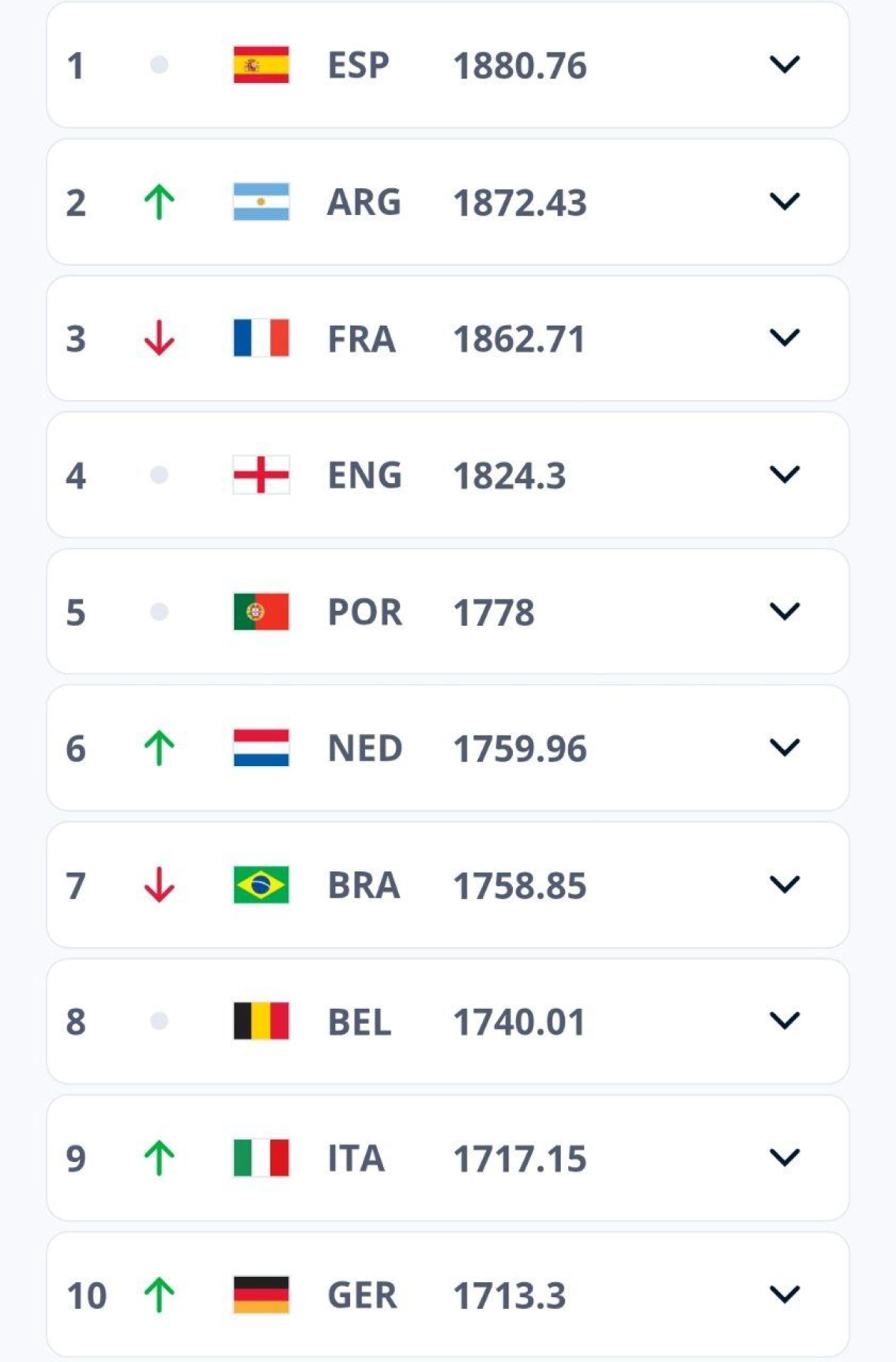Screen dimensions: 896x1362
Task: Expand the ARG row details chevron
Action: 784,202
